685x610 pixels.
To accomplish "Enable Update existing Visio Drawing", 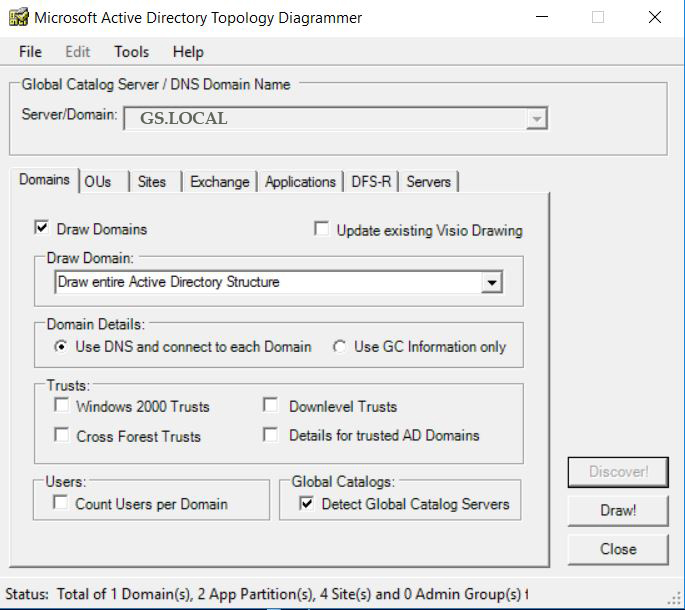I will (x=322, y=229).
